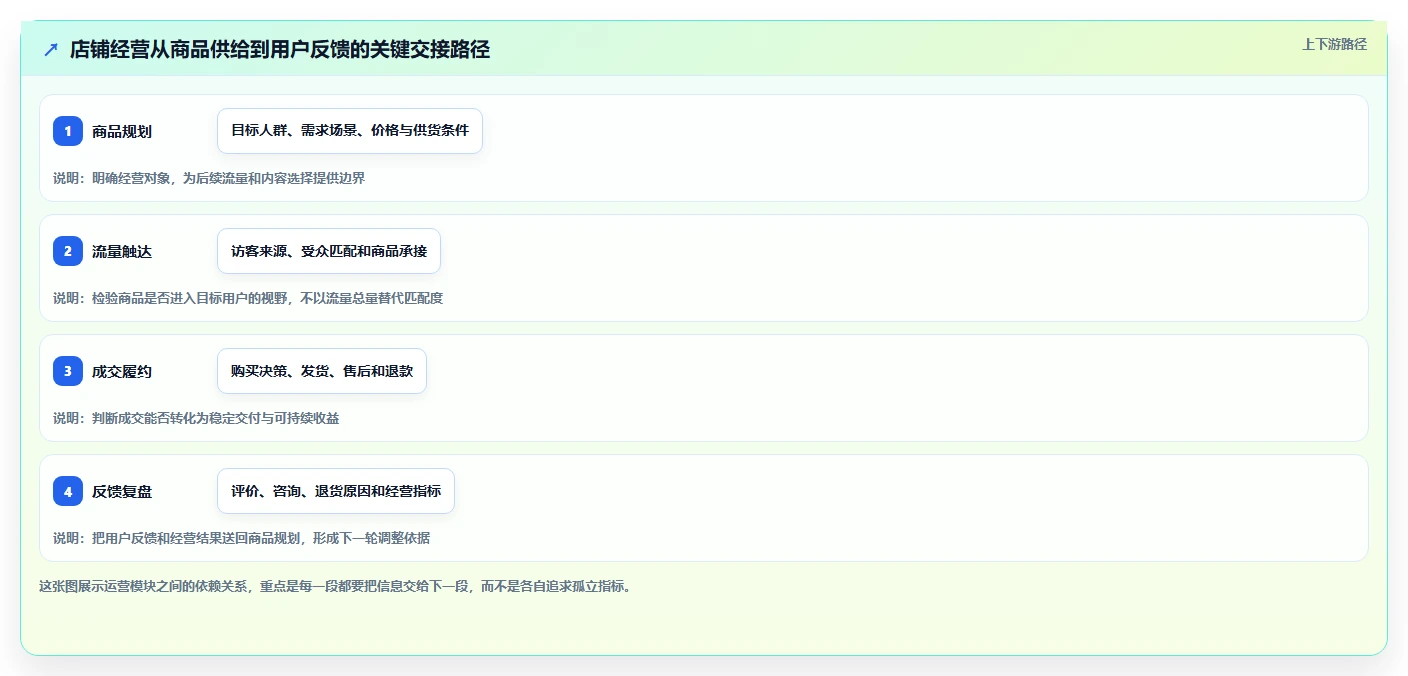This screenshot has width=1408, height=676.
Task: Click the step 3 number badge
Action: pos(68,371)
